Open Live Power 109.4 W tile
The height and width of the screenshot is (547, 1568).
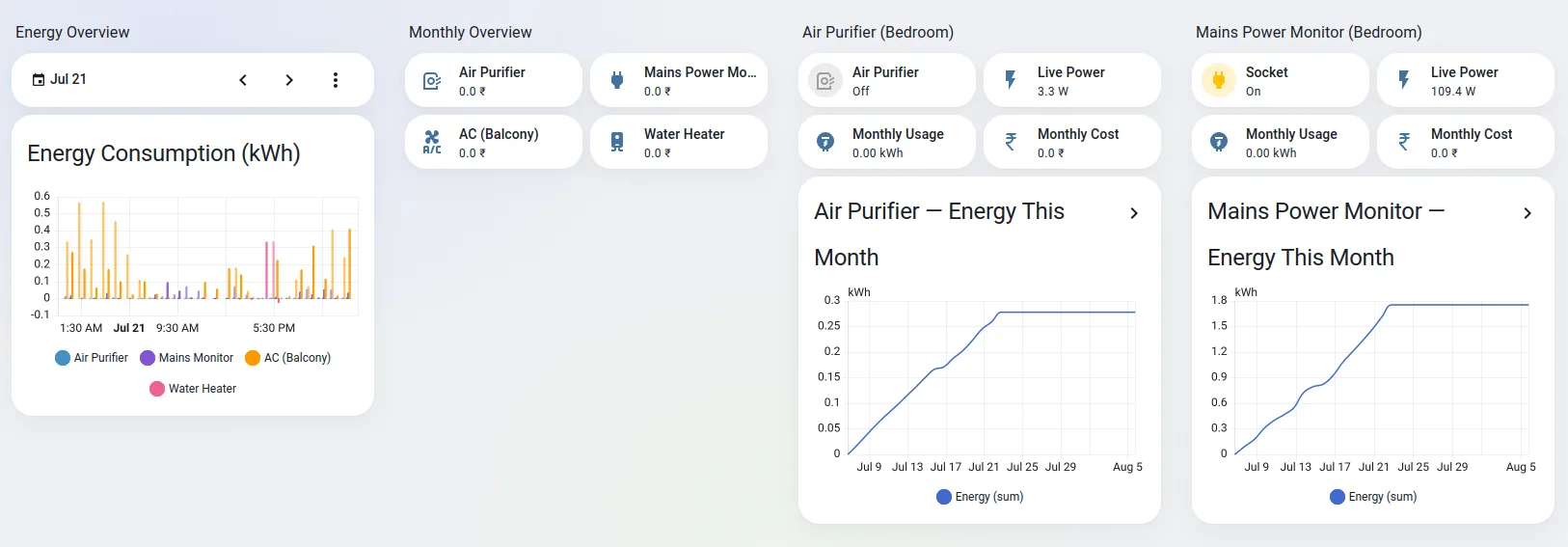[x=1466, y=80]
